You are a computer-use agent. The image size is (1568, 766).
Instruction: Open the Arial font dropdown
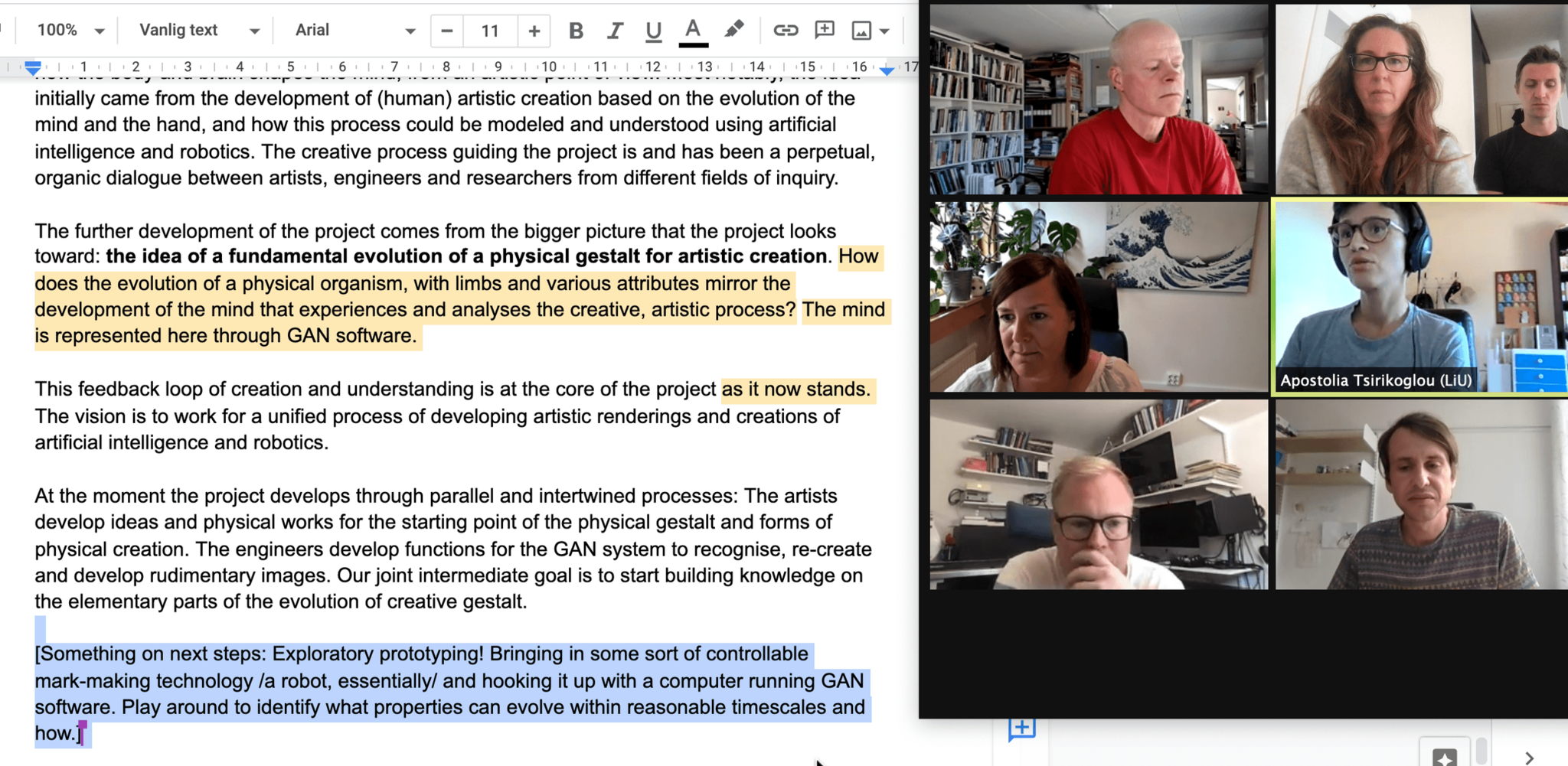(354, 31)
